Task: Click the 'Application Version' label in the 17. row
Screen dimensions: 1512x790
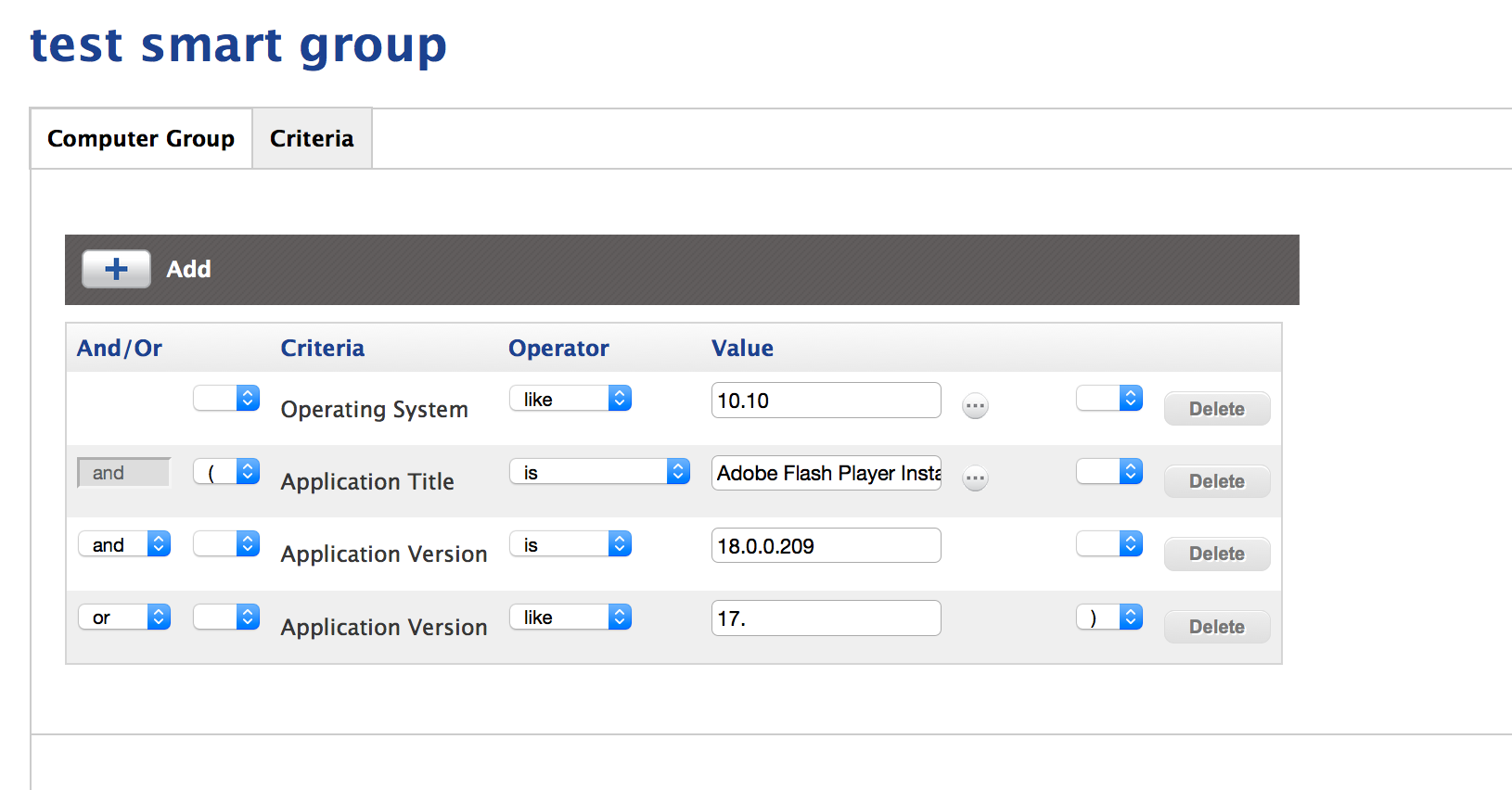Action: (x=384, y=628)
